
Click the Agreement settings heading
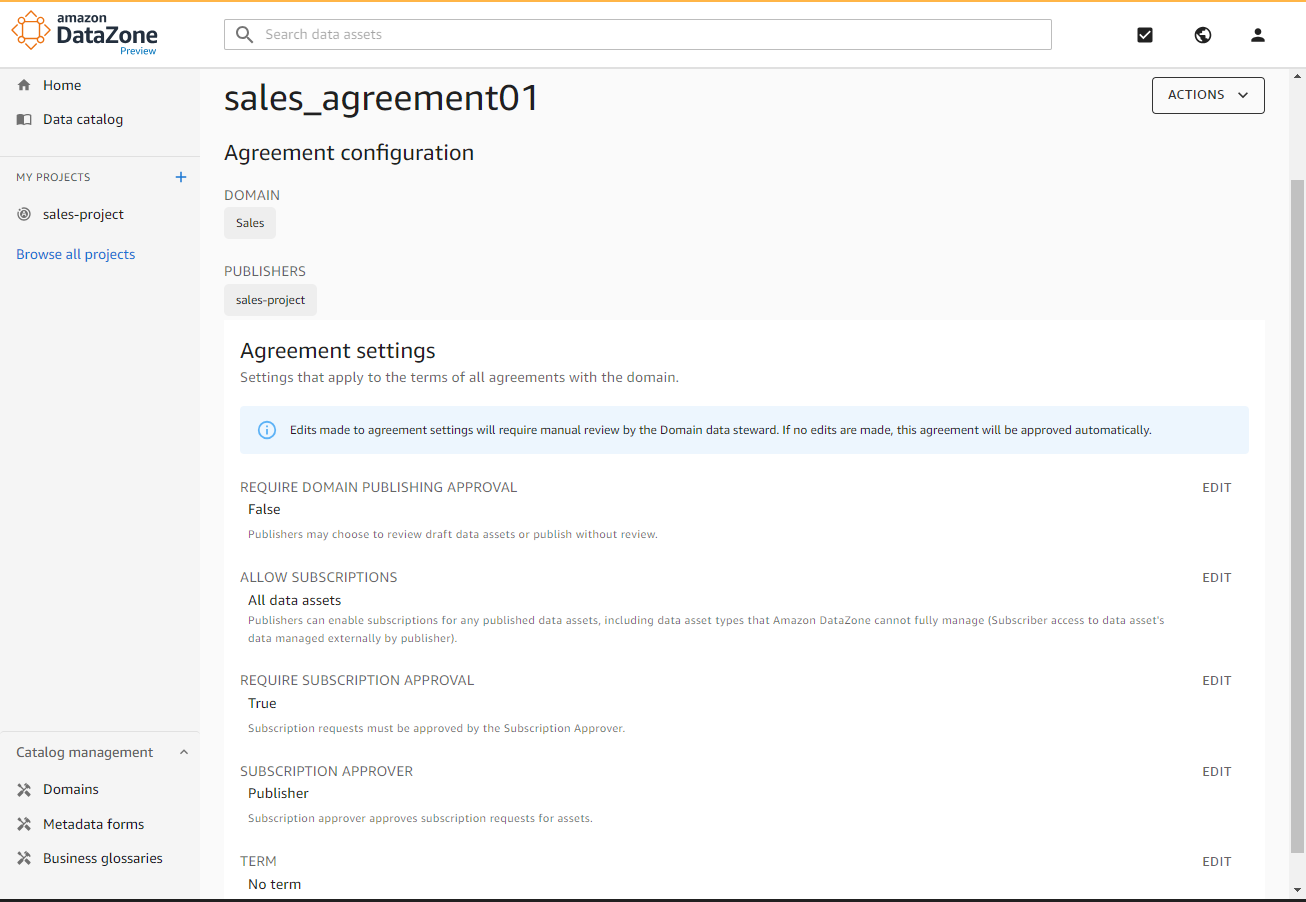338,351
